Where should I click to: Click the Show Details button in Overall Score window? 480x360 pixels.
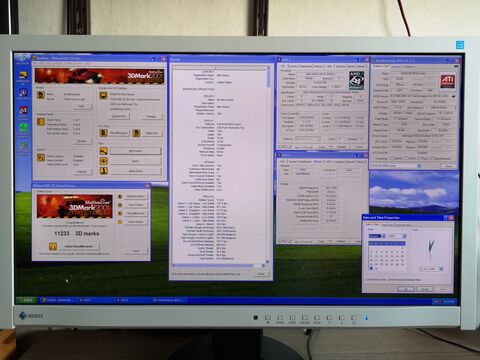coord(135,222)
